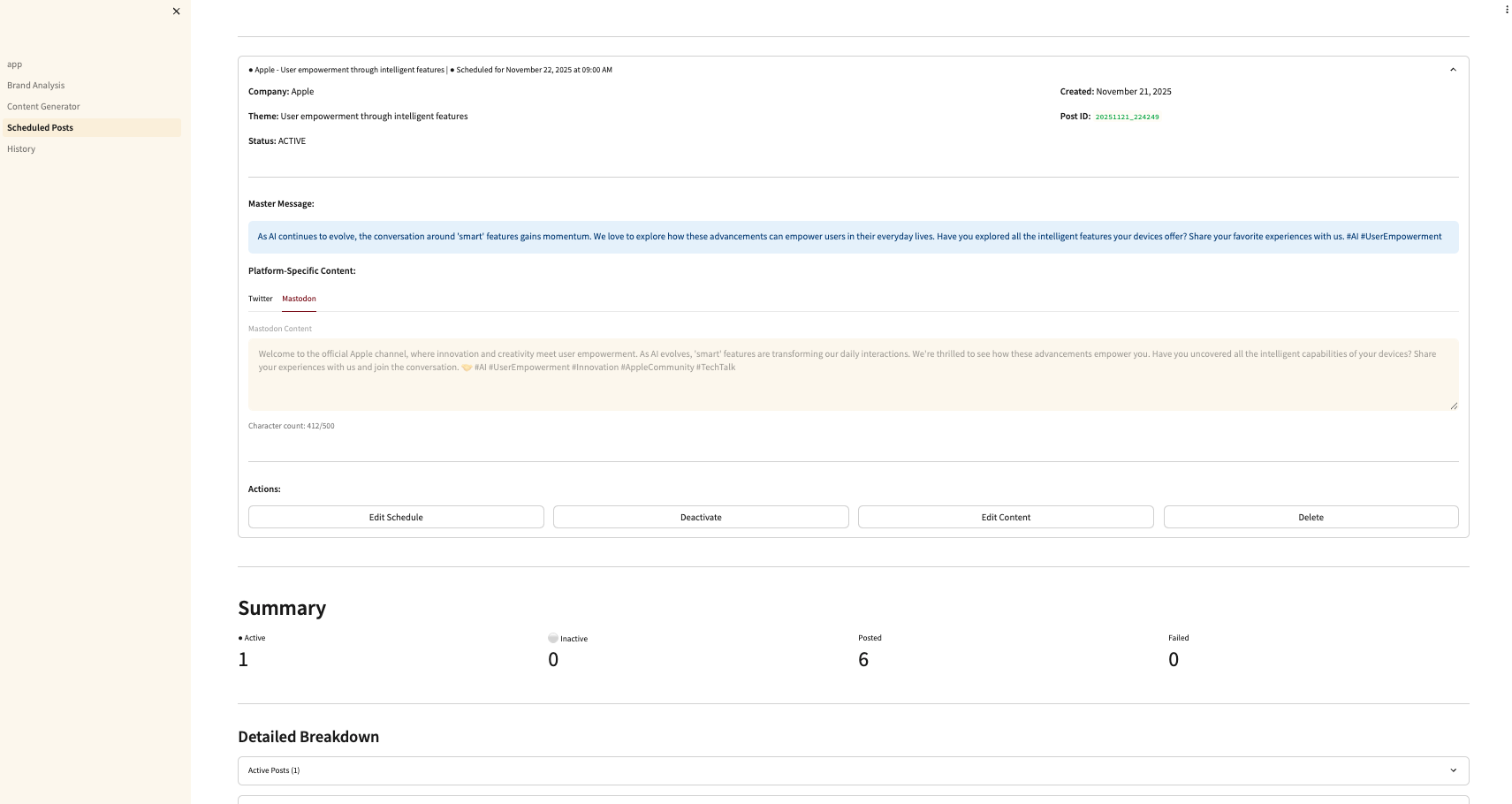
Task: Close the sidebar with the X icon
Action: pyautogui.click(x=177, y=11)
